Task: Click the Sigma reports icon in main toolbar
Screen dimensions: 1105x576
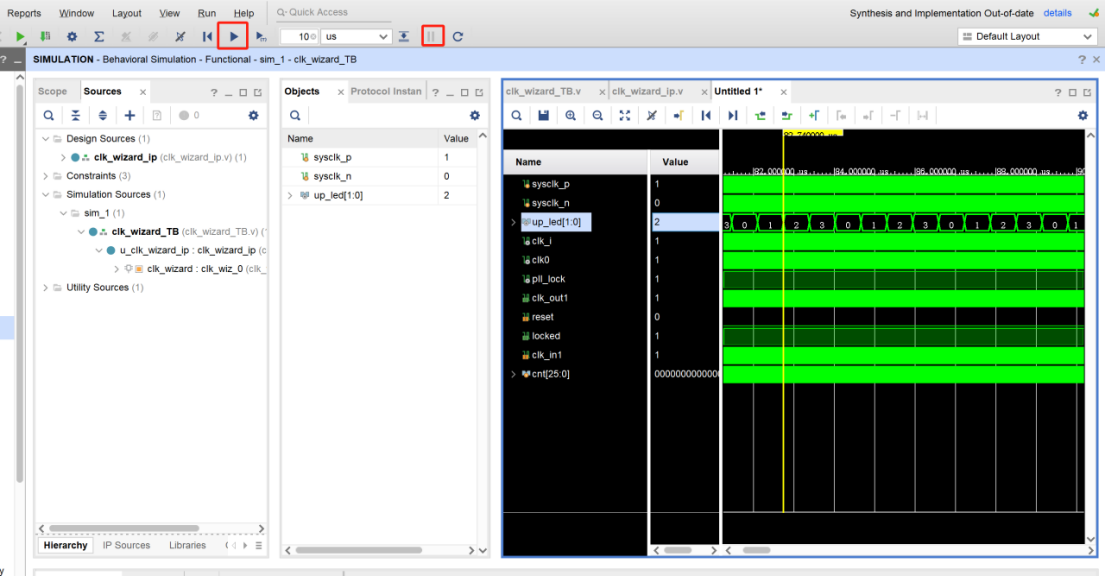Action: pos(99,37)
